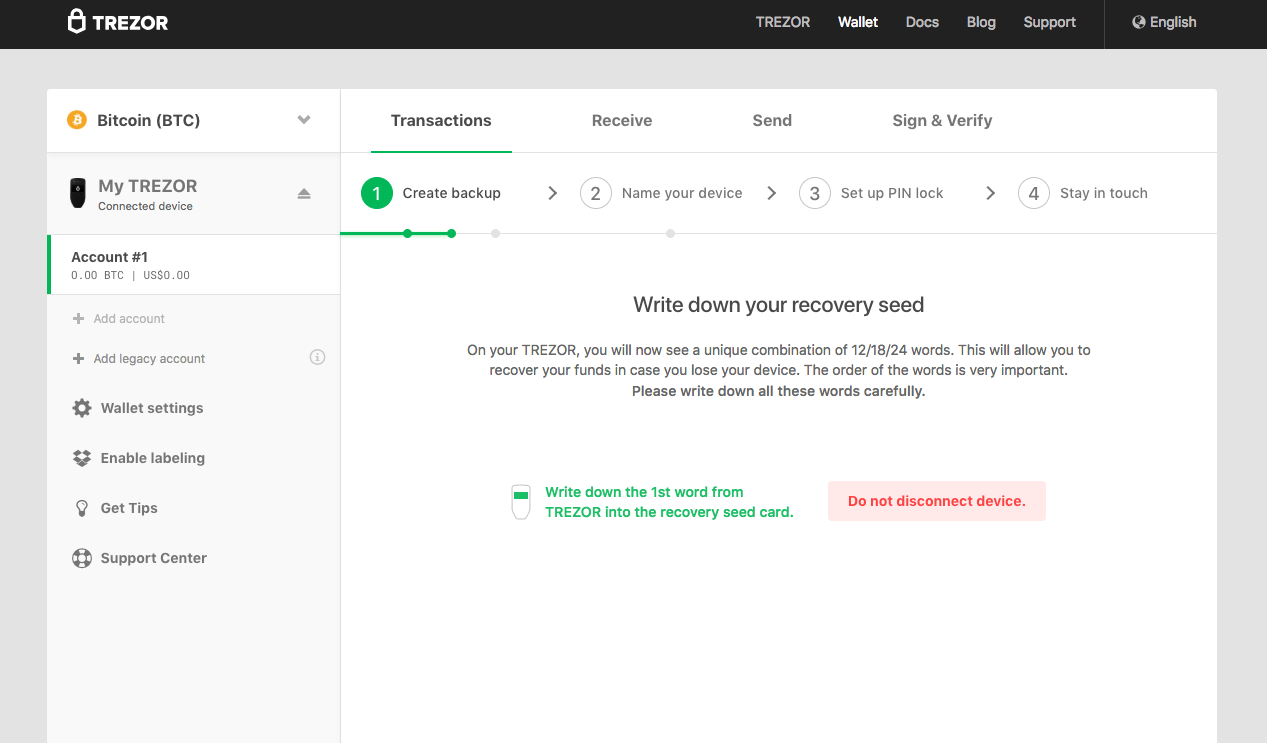Open Docs in top navigation
This screenshot has width=1267, height=743.
pyautogui.click(x=922, y=22)
